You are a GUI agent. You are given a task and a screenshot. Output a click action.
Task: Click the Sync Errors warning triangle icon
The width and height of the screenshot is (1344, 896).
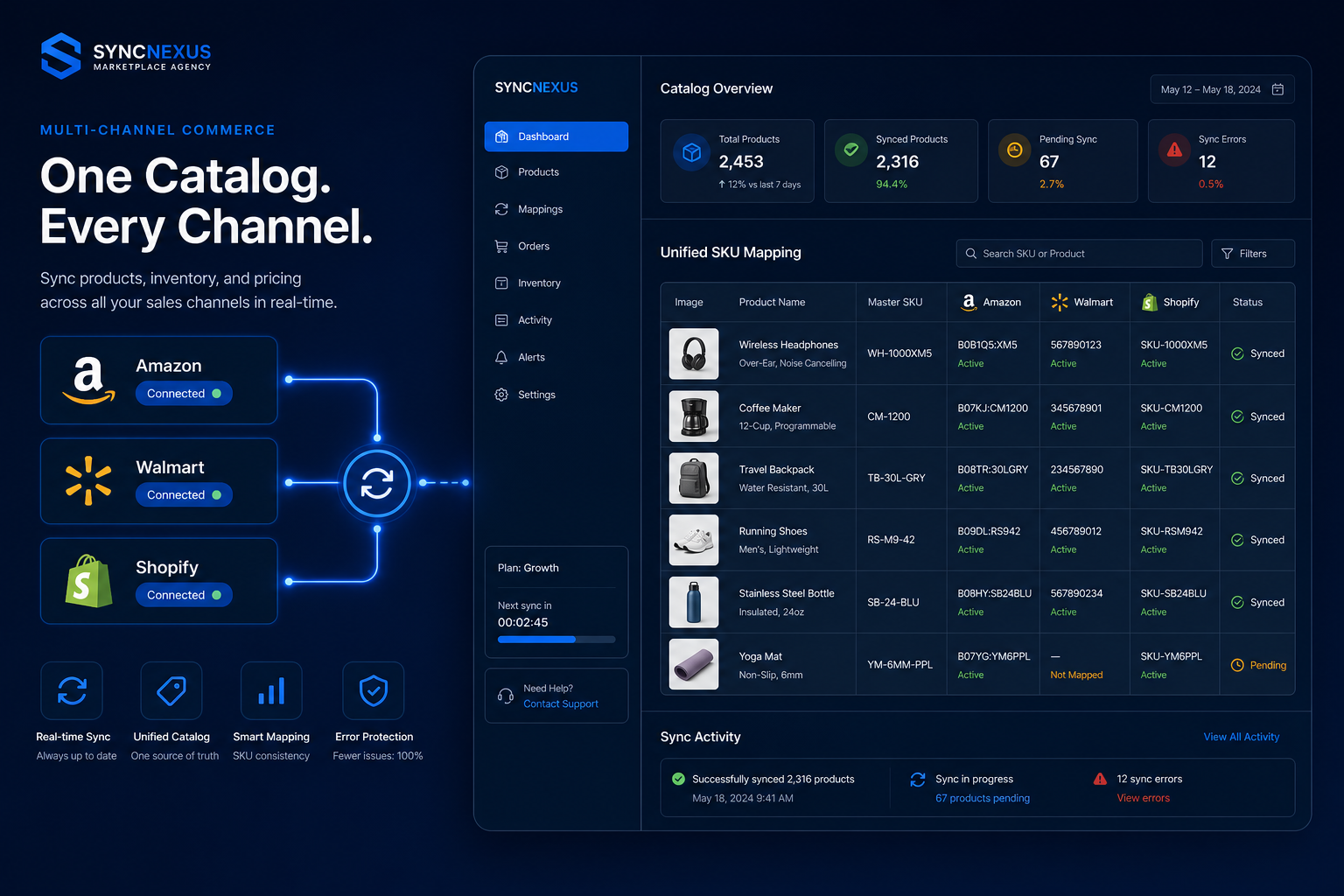tap(1174, 150)
